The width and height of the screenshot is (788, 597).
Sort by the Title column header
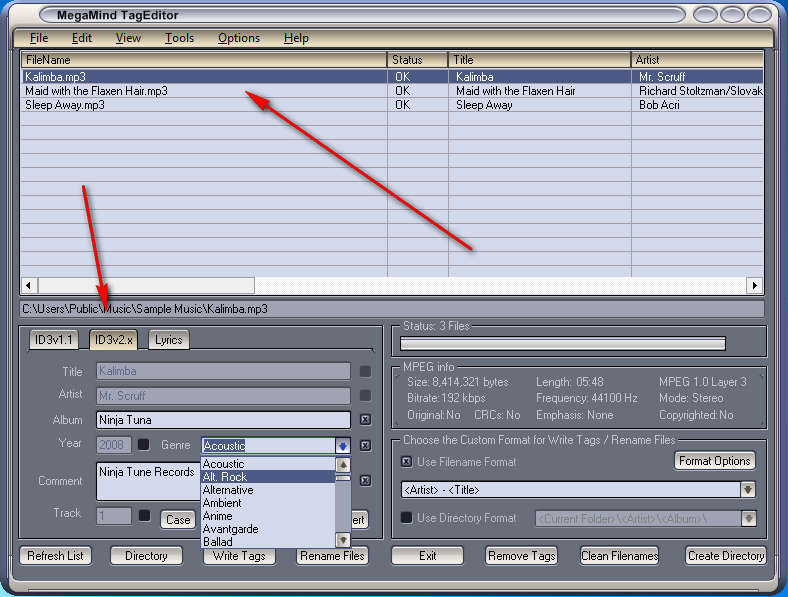(x=539, y=60)
